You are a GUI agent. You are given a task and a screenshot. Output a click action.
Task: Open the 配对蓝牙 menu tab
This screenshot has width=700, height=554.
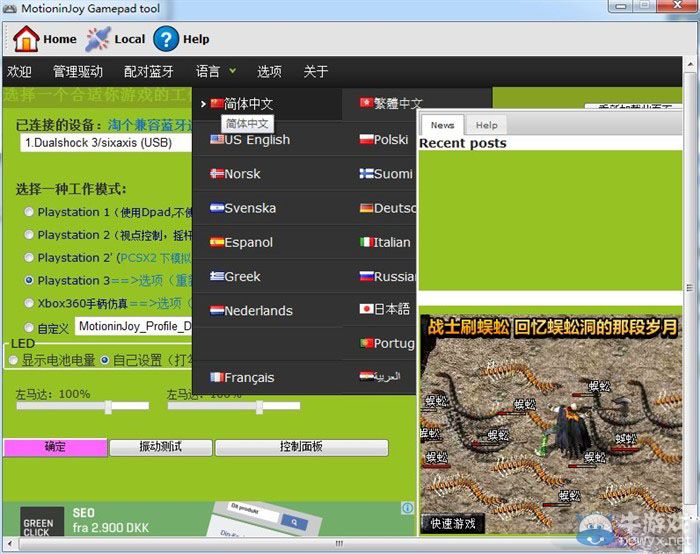(149, 71)
